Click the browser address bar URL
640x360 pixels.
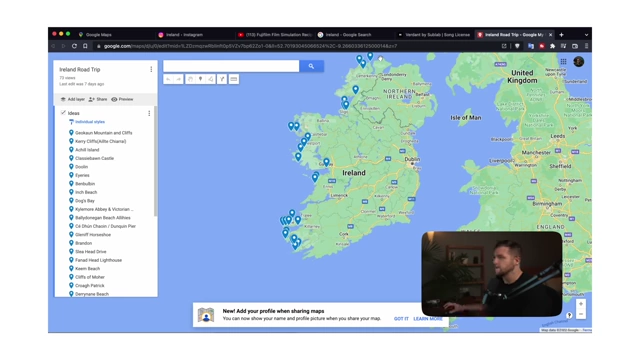[x=250, y=46]
